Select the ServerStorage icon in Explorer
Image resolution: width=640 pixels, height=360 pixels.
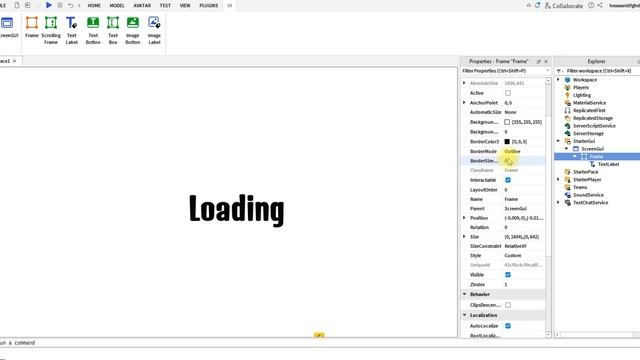(567, 133)
